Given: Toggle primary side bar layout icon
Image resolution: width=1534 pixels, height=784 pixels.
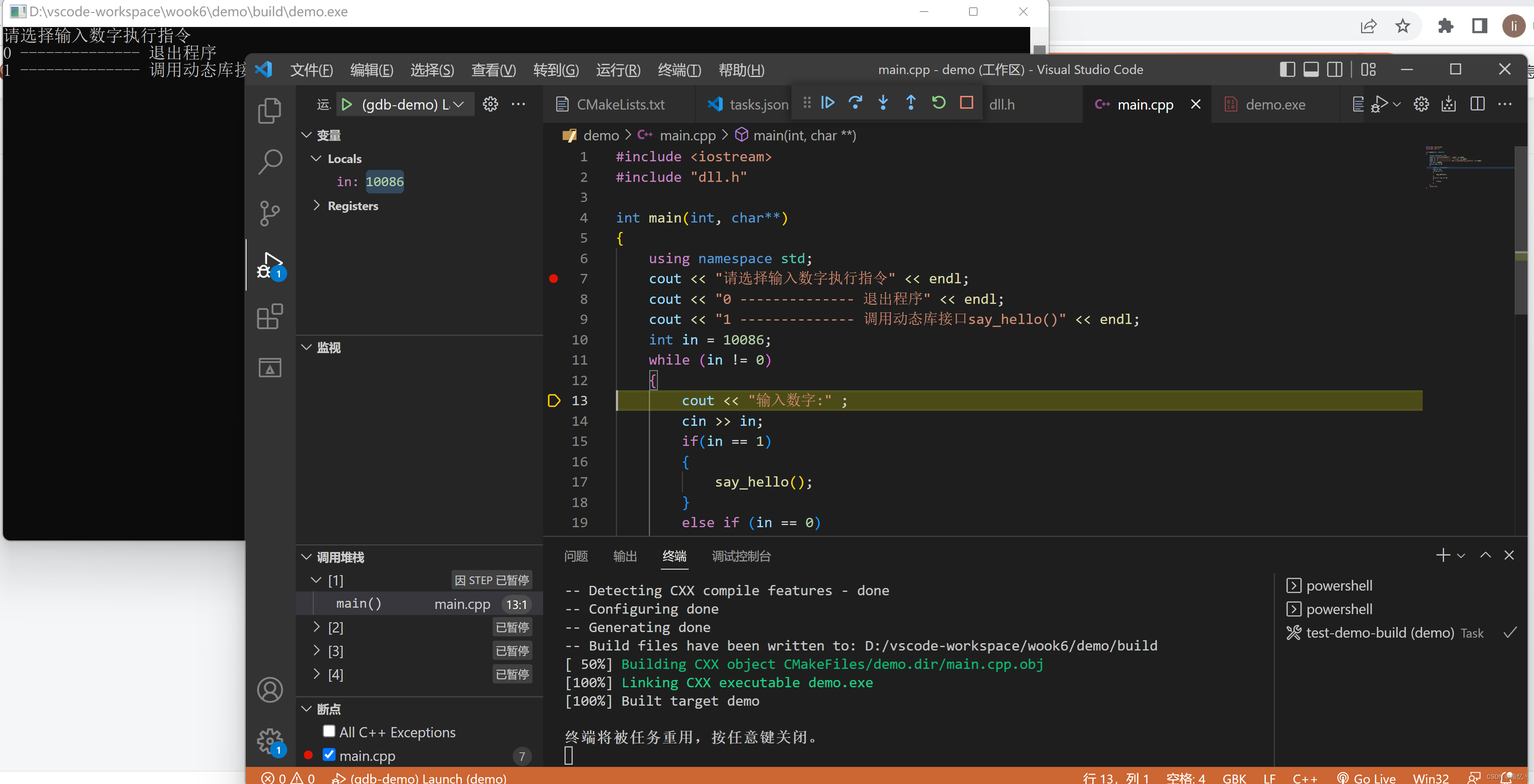Looking at the screenshot, I should [1287, 70].
